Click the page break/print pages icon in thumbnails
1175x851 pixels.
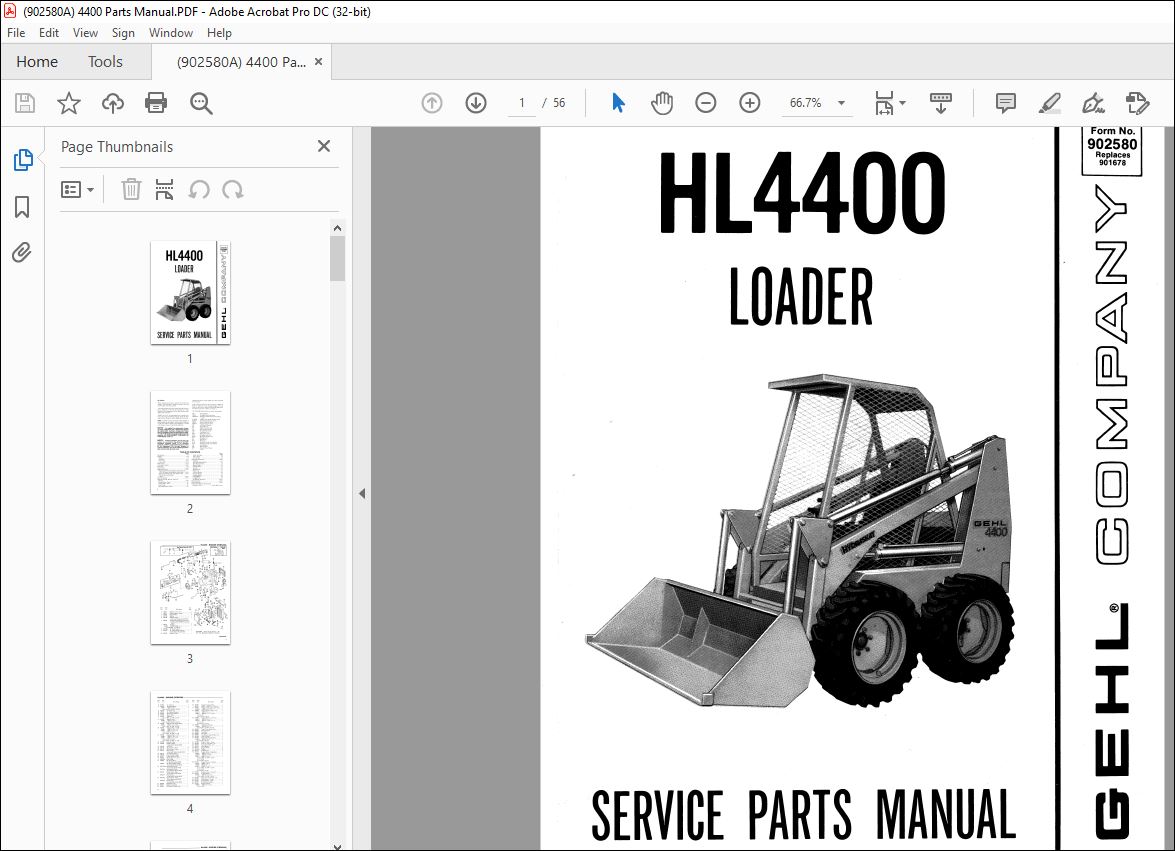pyautogui.click(x=164, y=190)
